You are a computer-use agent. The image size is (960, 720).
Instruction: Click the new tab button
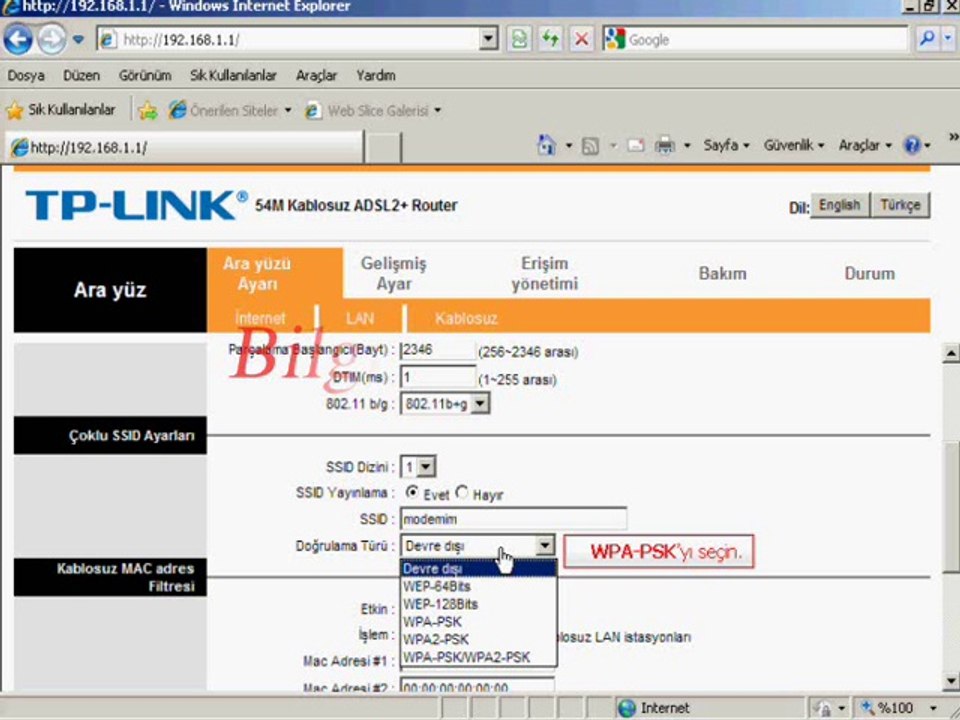coord(383,148)
